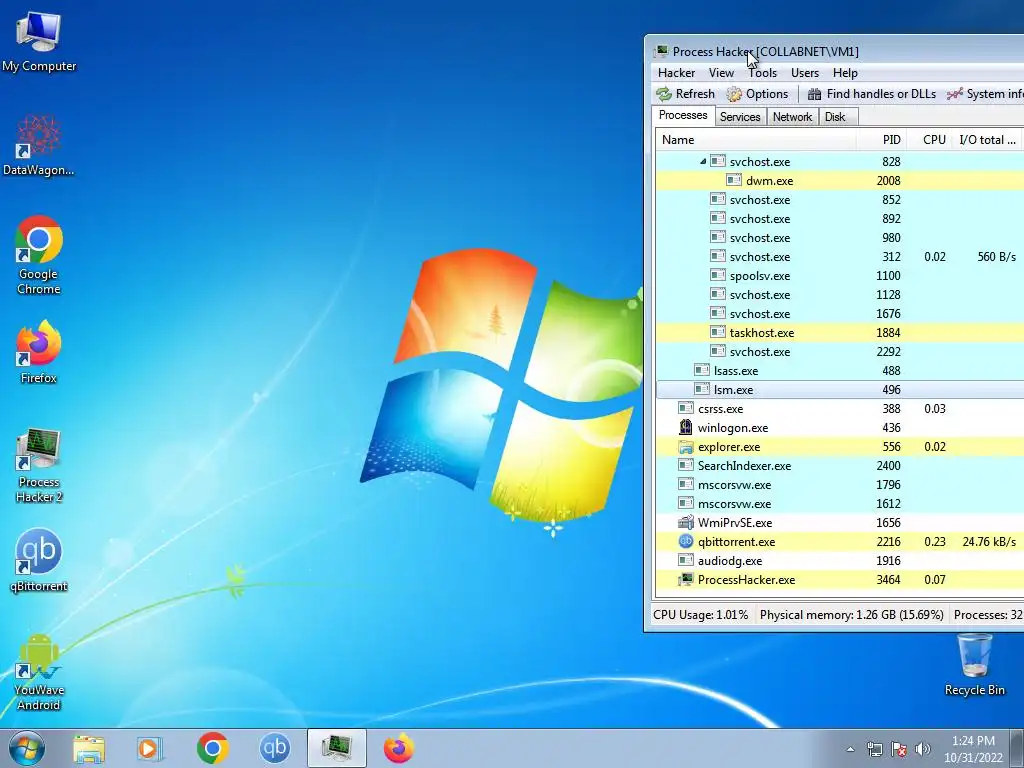Open the Windows Start menu orb
Image resolution: width=1024 pixels, height=768 pixels.
click(27, 748)
